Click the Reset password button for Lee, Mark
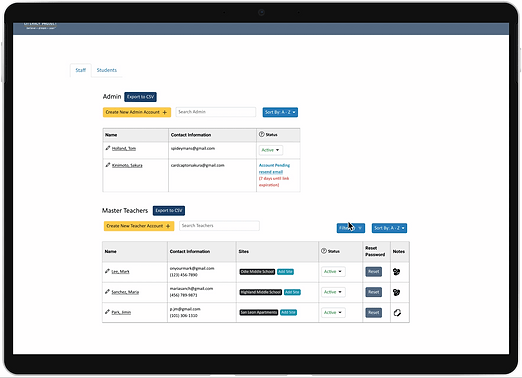The image size is (522, 378). pos(374,272)
